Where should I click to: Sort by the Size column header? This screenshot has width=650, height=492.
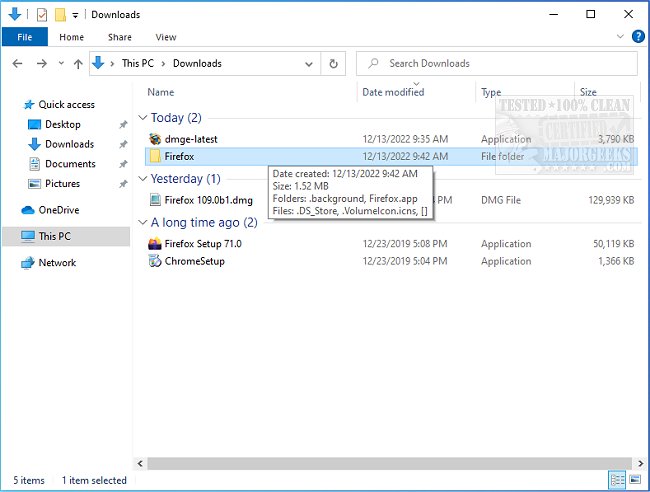588,92
